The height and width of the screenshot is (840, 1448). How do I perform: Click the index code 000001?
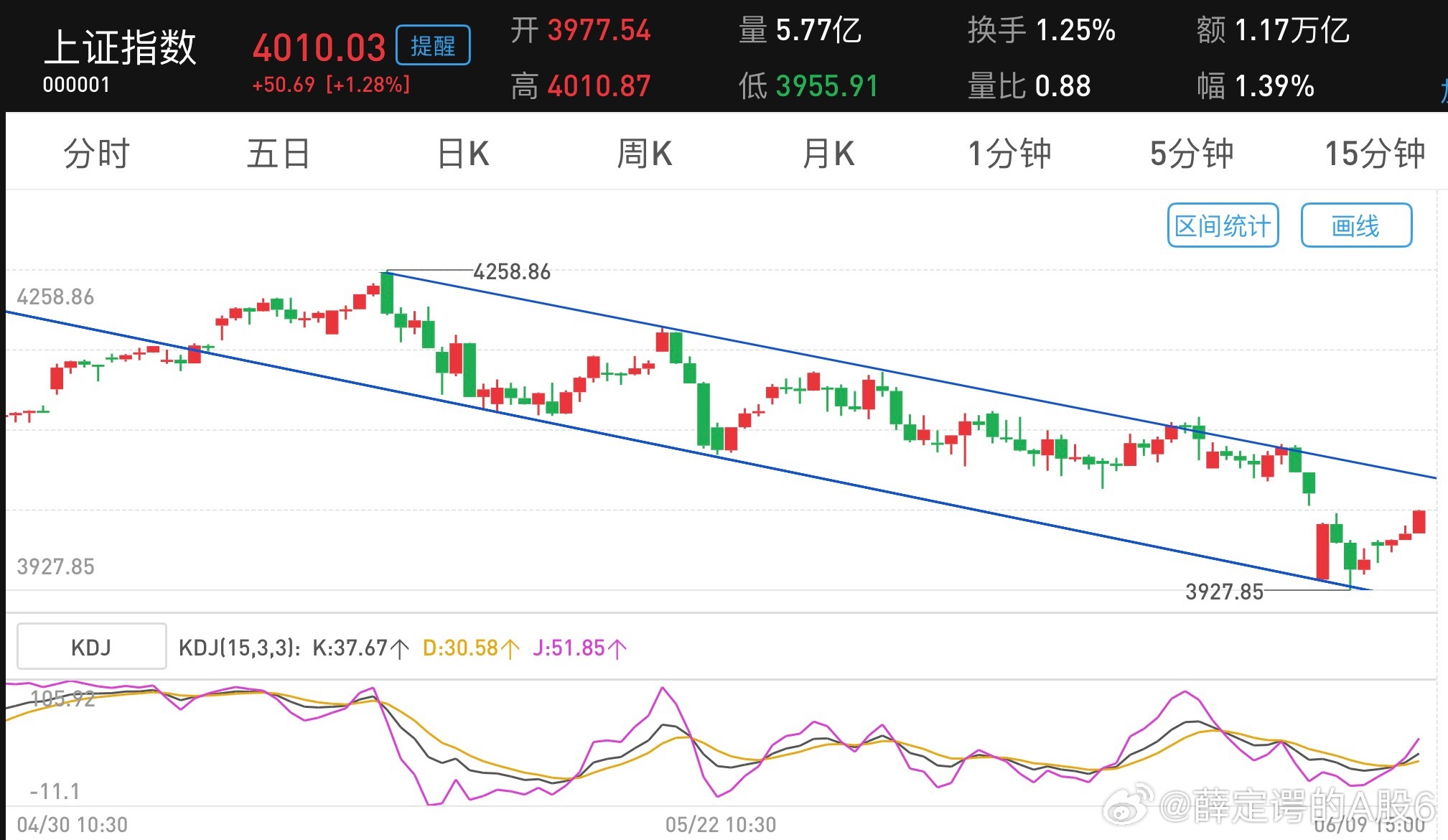coord(76,85)
